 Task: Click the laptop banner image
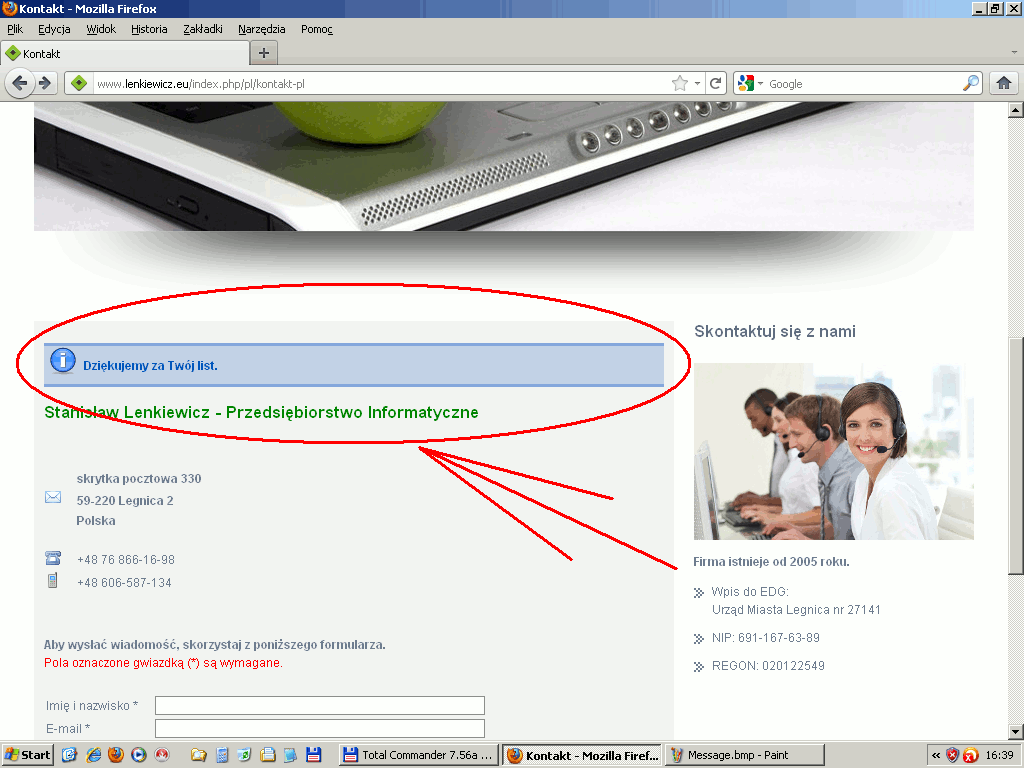point(504,166)
